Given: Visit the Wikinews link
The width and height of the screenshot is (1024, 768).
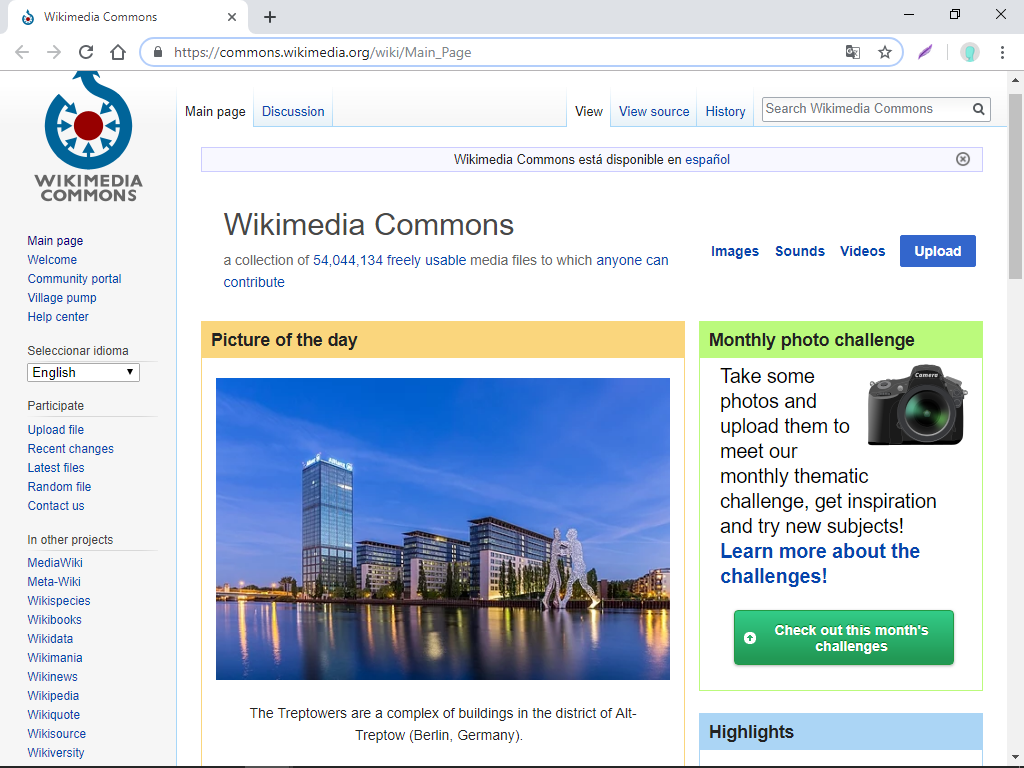Looking at the screenshot, I should [x=52, y=676].
